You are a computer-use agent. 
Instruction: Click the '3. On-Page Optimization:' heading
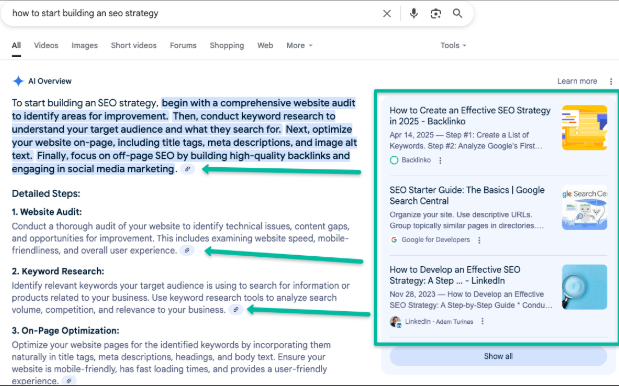65,330
